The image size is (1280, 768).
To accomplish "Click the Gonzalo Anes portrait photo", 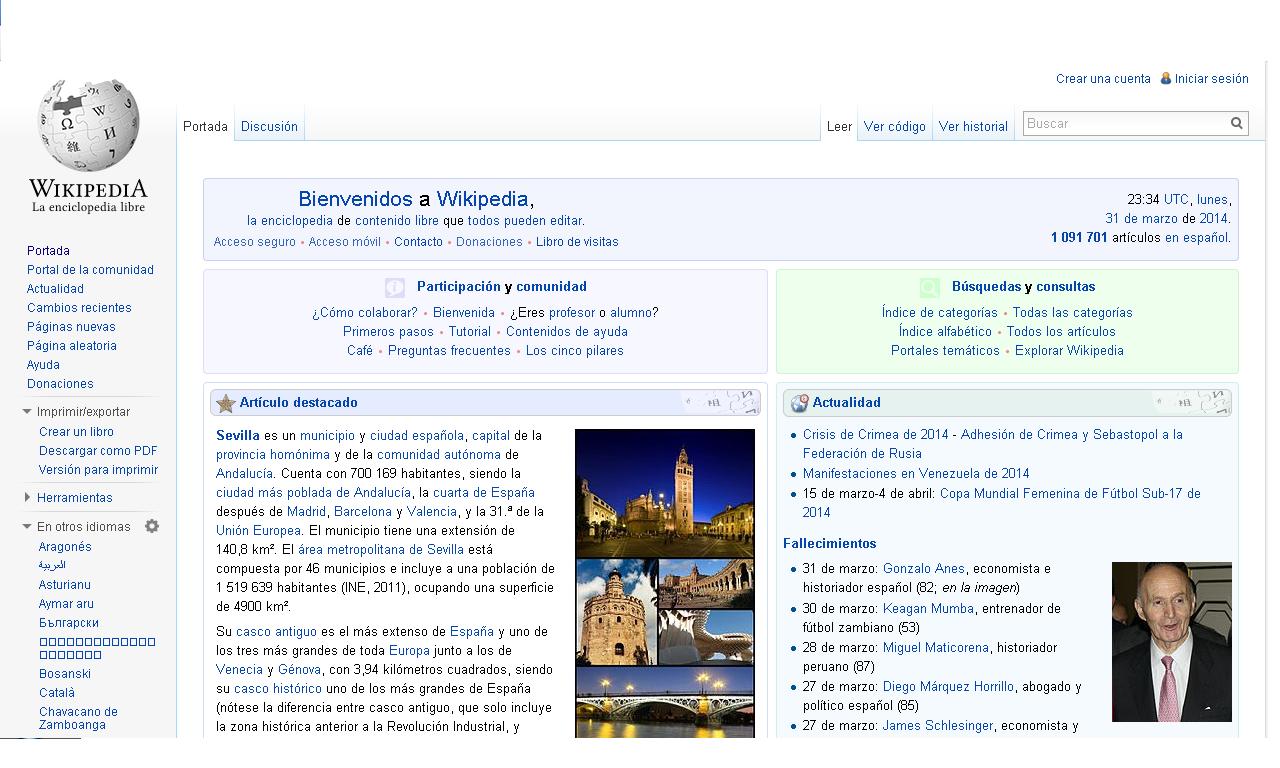I will tap(1171, 641).
